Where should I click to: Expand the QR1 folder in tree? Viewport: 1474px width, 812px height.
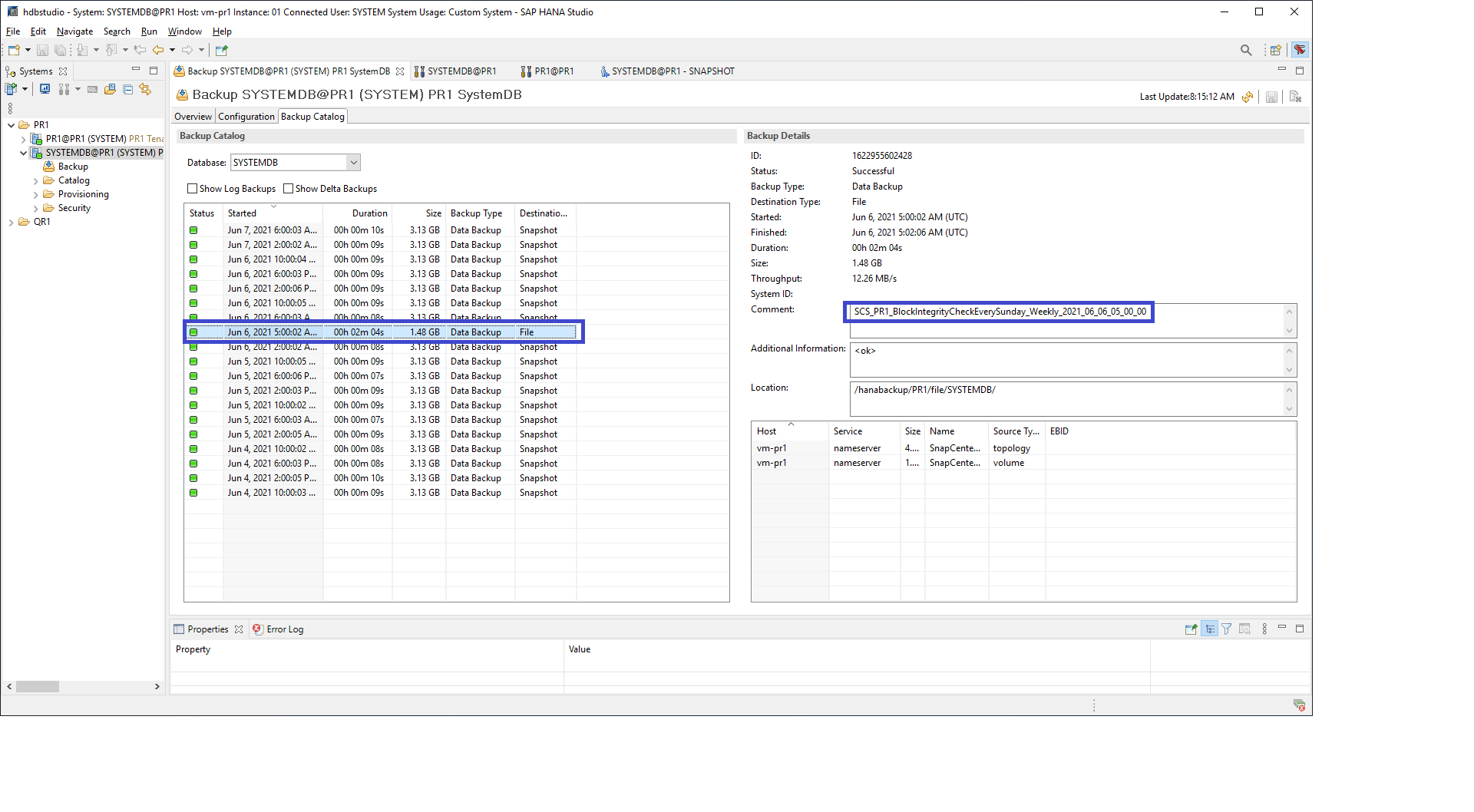pos(11,222)
